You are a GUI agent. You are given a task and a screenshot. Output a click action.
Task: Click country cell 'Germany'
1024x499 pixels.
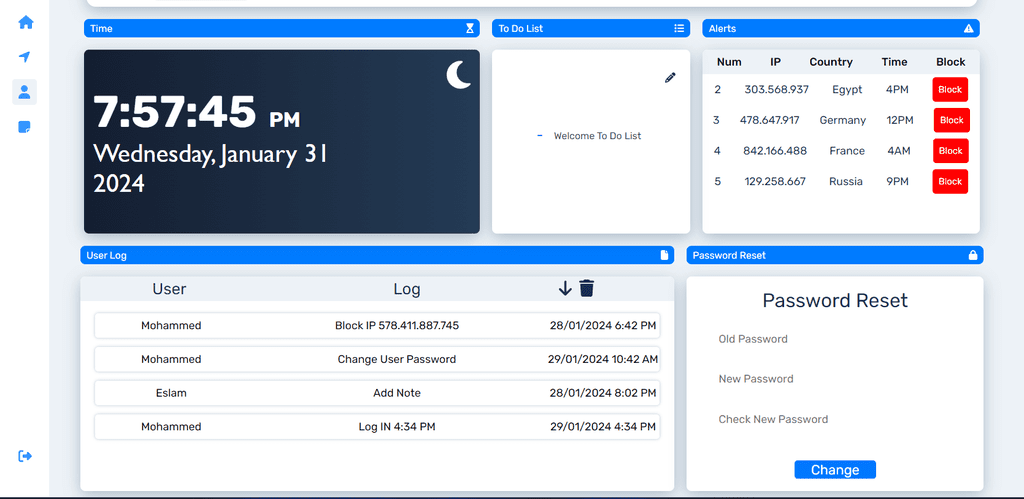(x=842, y=120)
